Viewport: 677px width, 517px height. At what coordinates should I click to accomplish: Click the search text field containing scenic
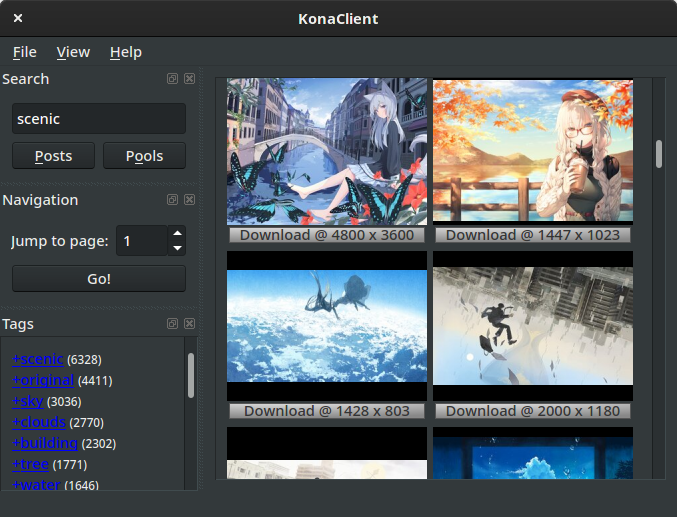[99, 119]
